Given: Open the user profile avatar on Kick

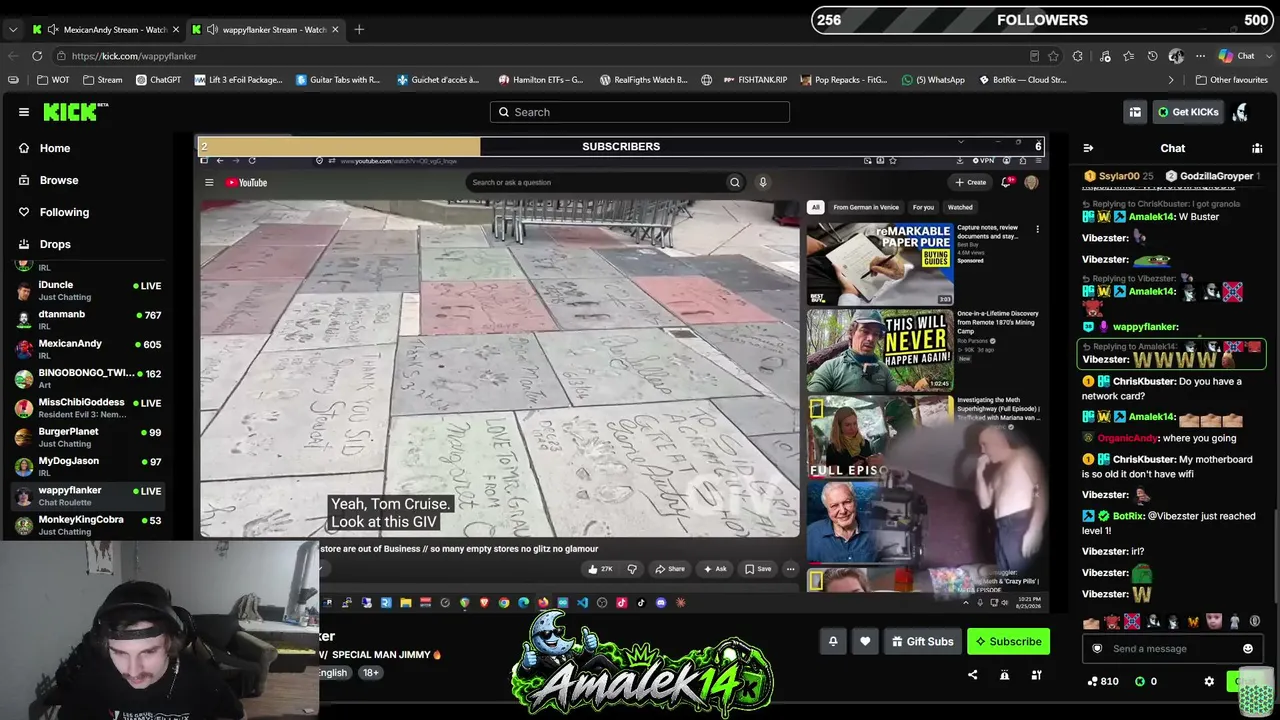Looking at the screenshot, I should pos(1241,112).
